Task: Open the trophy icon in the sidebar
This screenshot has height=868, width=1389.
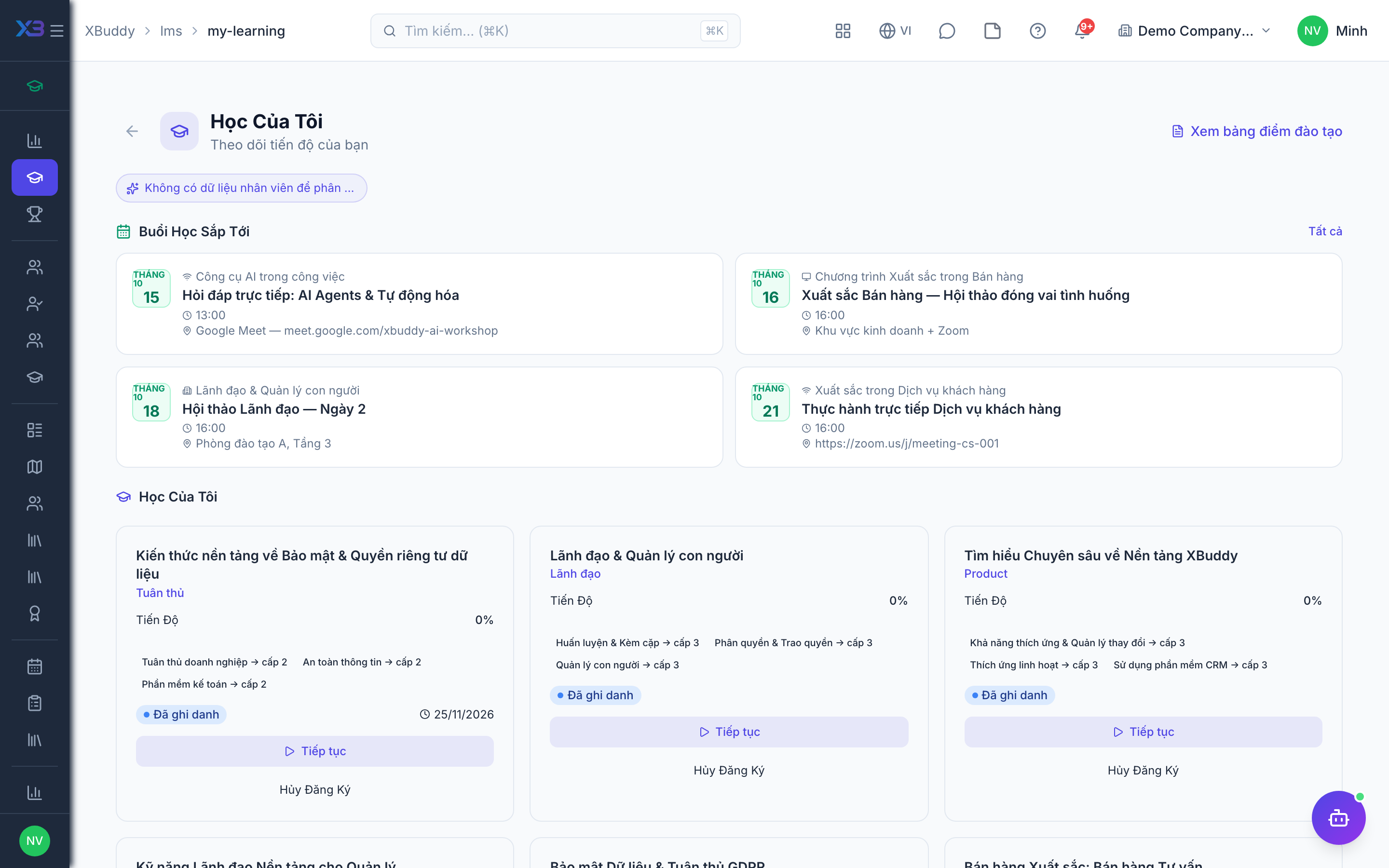Action: coord(34,214)
